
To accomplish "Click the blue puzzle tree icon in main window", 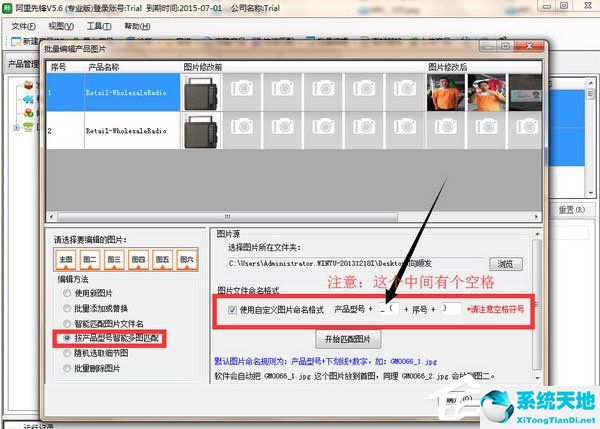I will [x=28, y=100].
